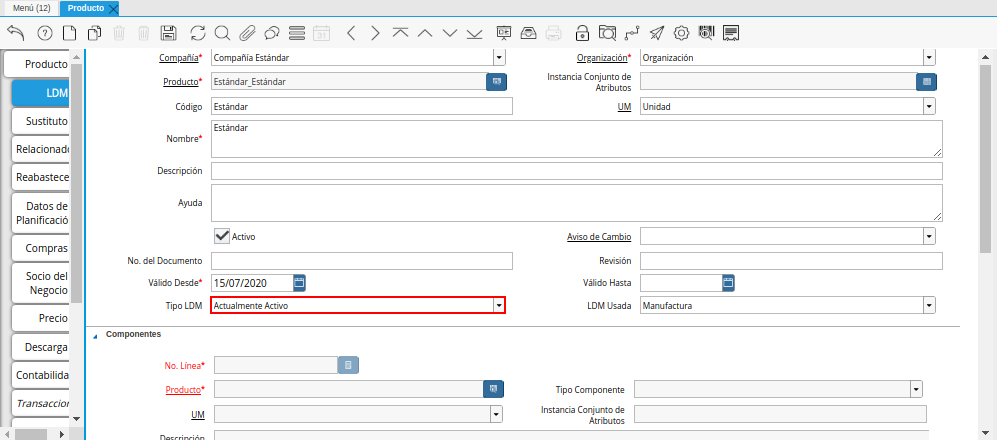
Task: Click the Undo changes arrow icon
Action: (x=16, y=33)
